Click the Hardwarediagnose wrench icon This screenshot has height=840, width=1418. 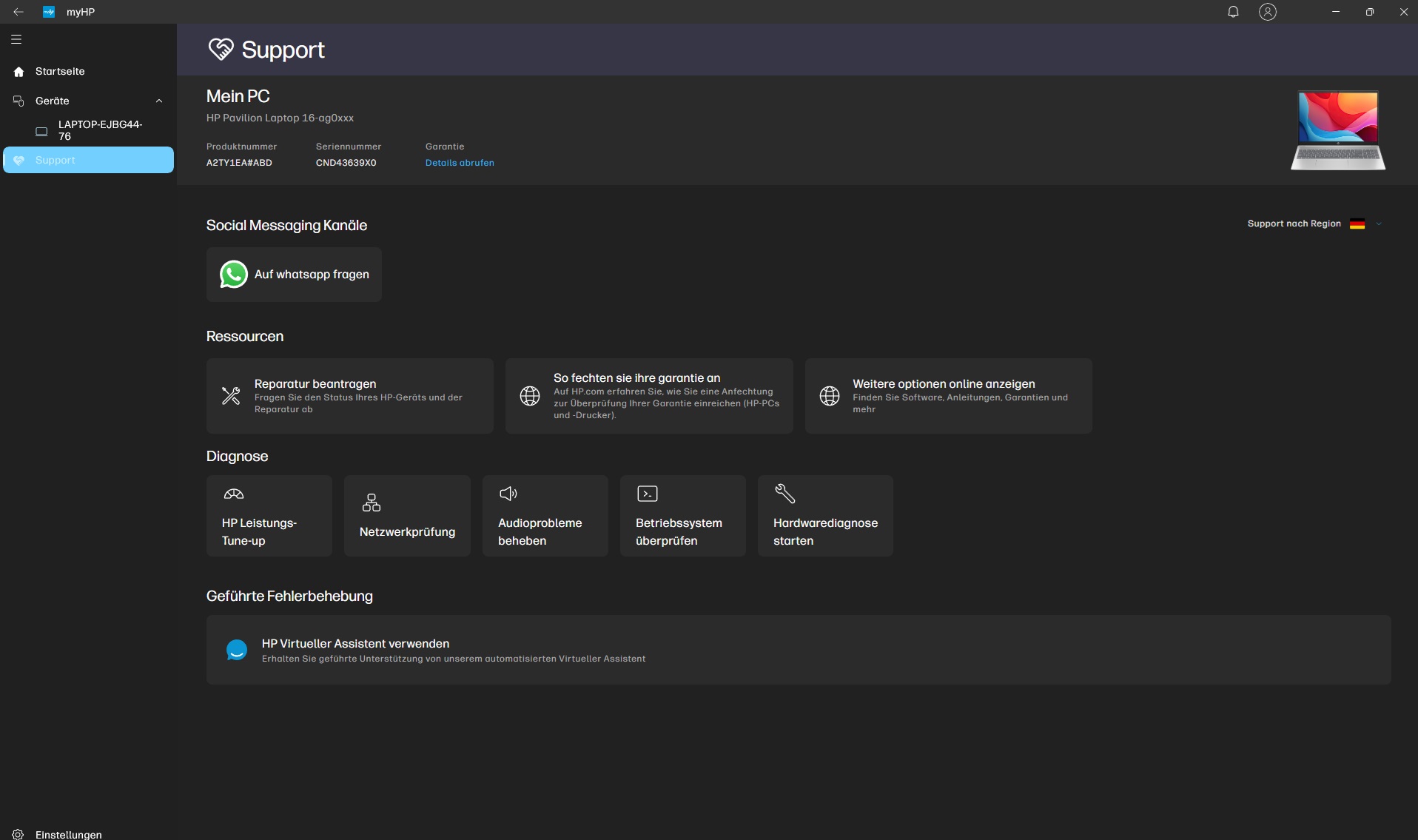tap(784, 493)
